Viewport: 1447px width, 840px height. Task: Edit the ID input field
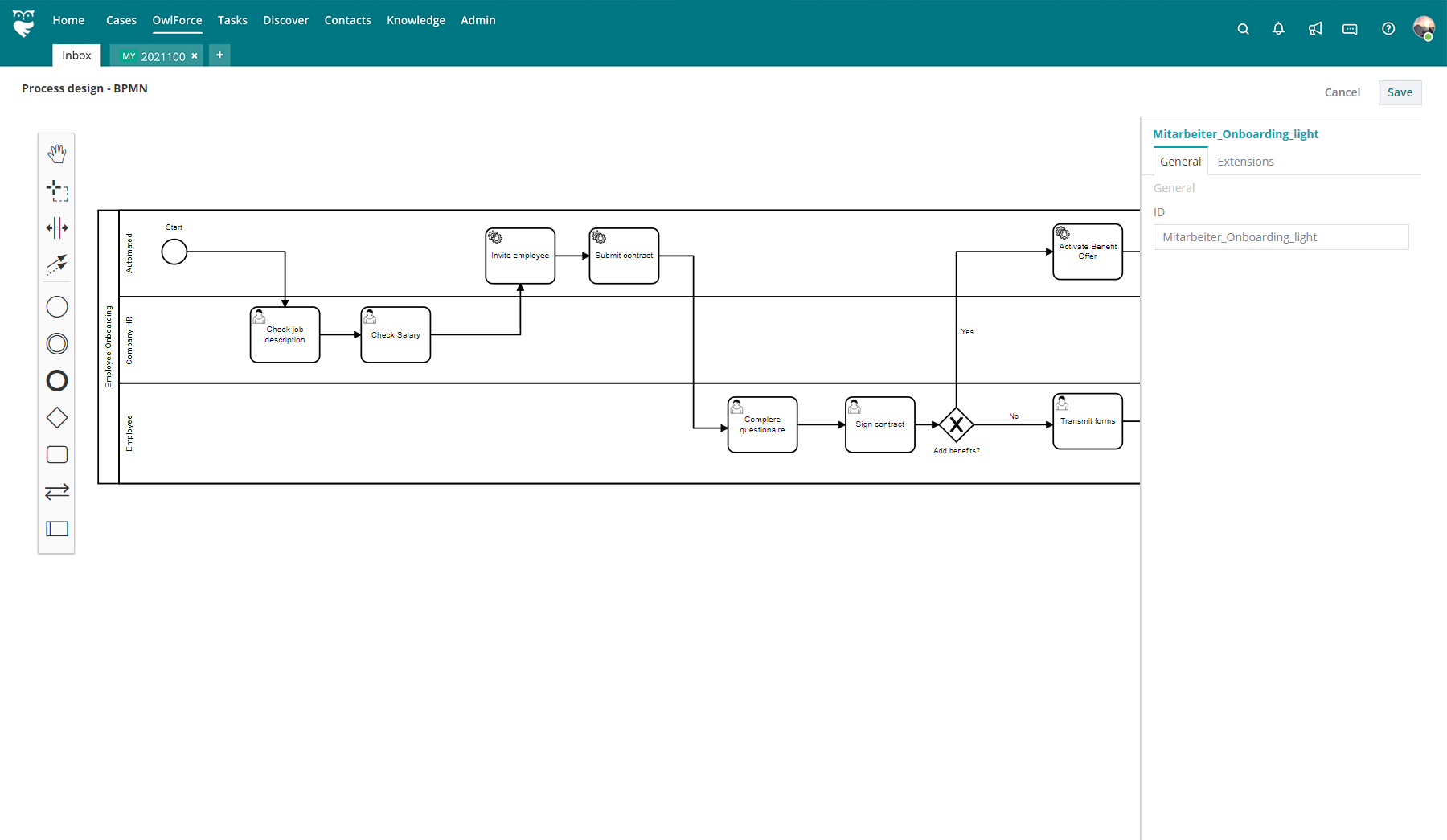tap(1281, 237)
